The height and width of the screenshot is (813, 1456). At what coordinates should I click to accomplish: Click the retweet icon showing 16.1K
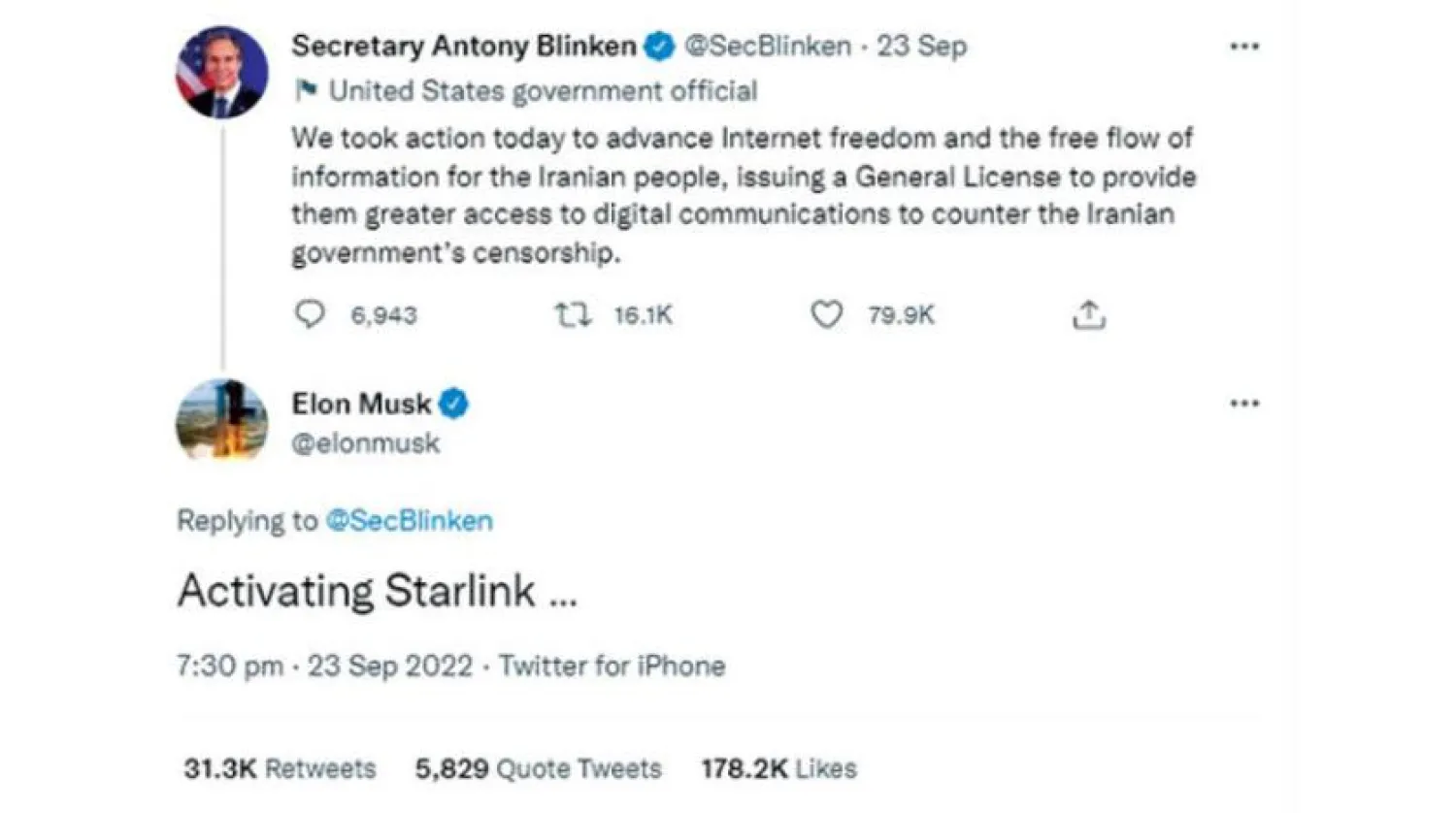coord(572,313)
